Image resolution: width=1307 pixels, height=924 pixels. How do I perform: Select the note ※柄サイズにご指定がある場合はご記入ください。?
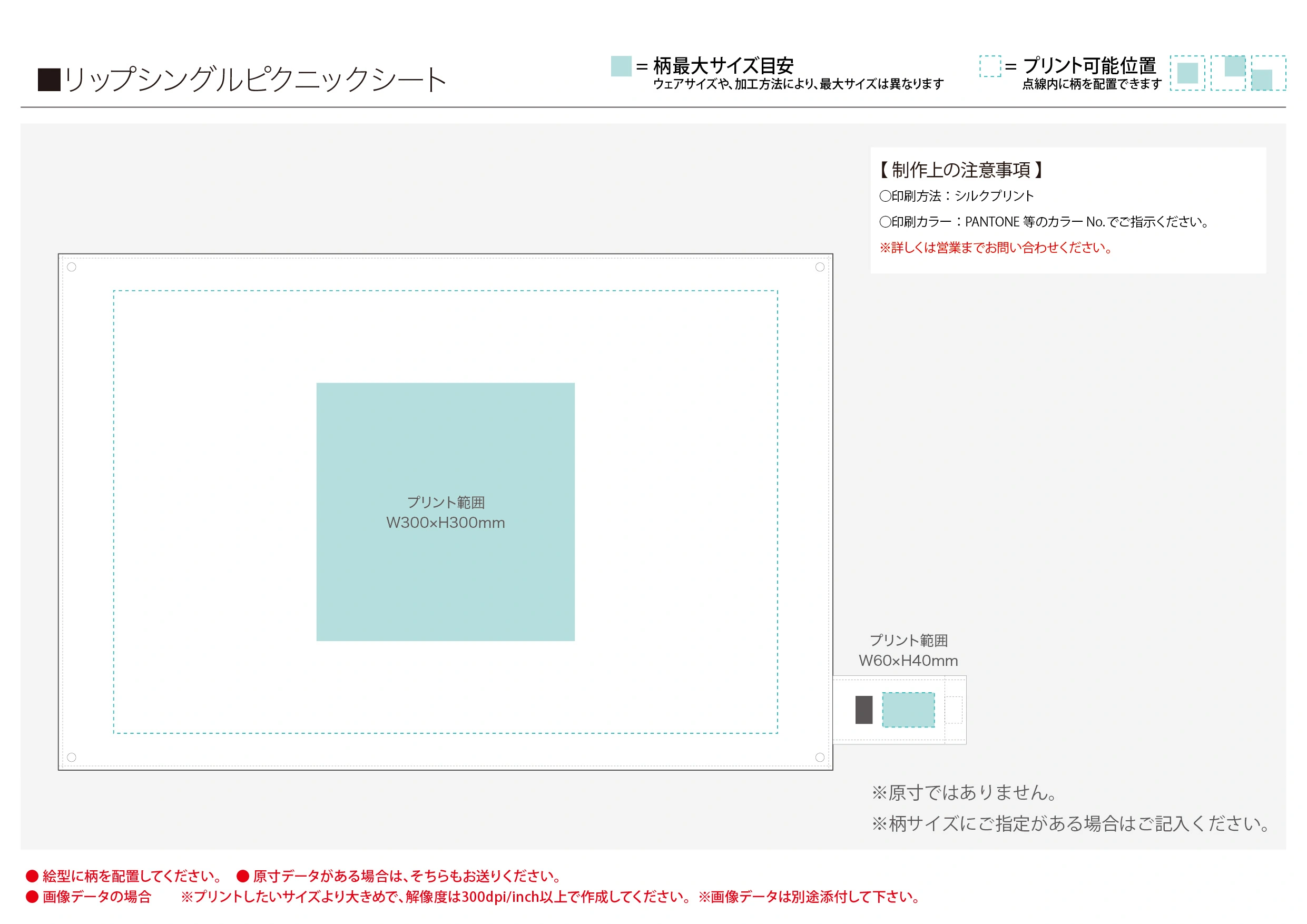(1072, 824)
